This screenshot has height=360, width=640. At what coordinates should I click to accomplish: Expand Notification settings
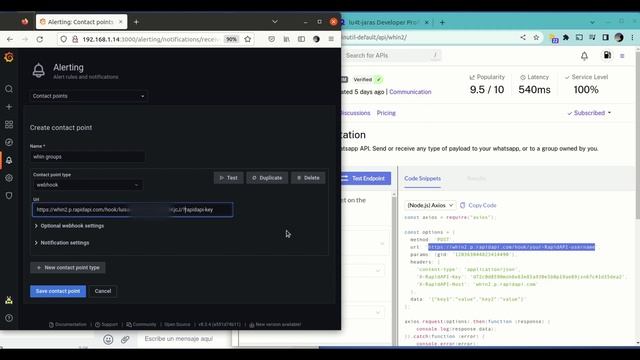(62, 243)
